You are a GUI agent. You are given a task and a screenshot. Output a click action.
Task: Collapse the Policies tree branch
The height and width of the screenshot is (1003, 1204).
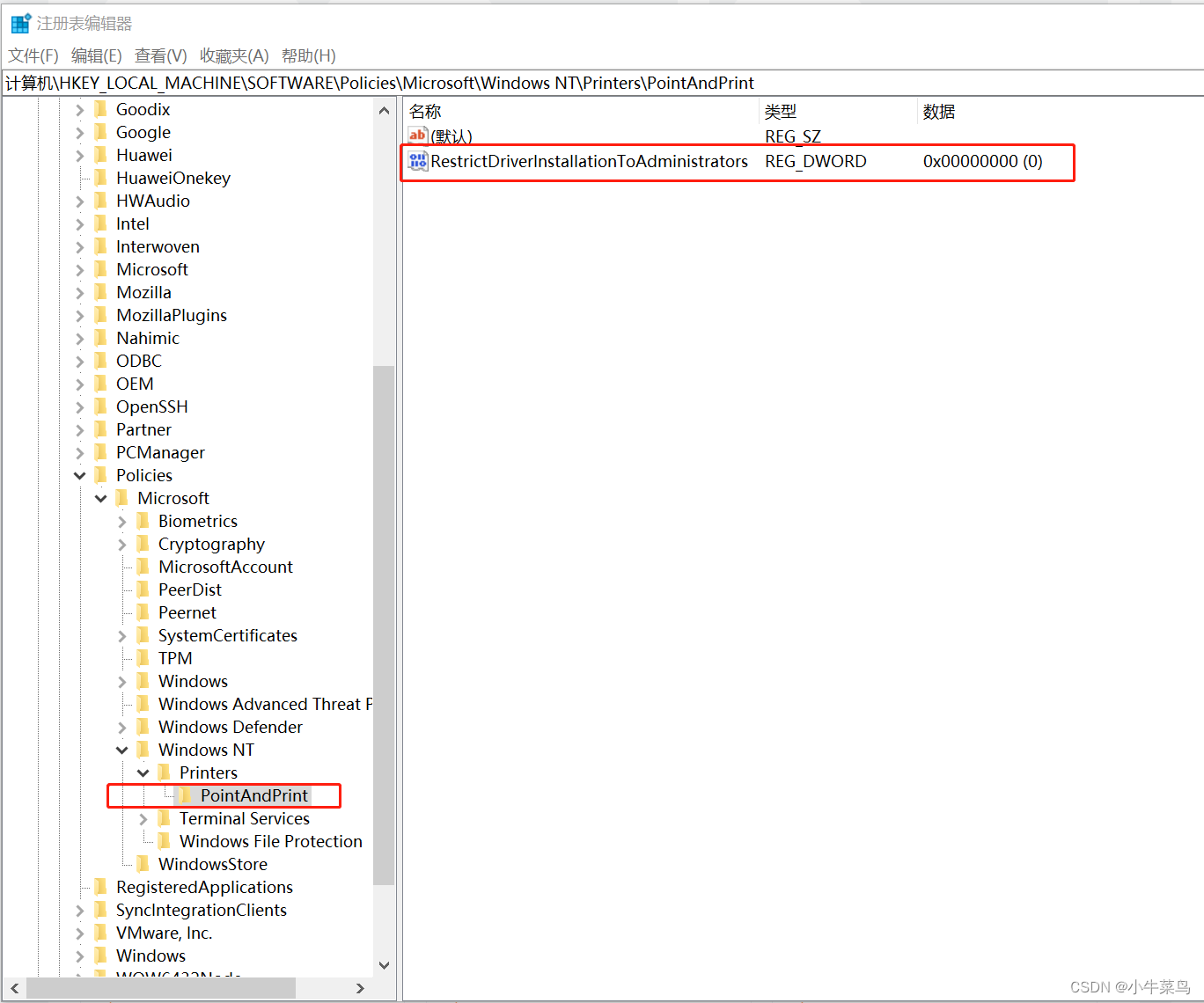79,474
